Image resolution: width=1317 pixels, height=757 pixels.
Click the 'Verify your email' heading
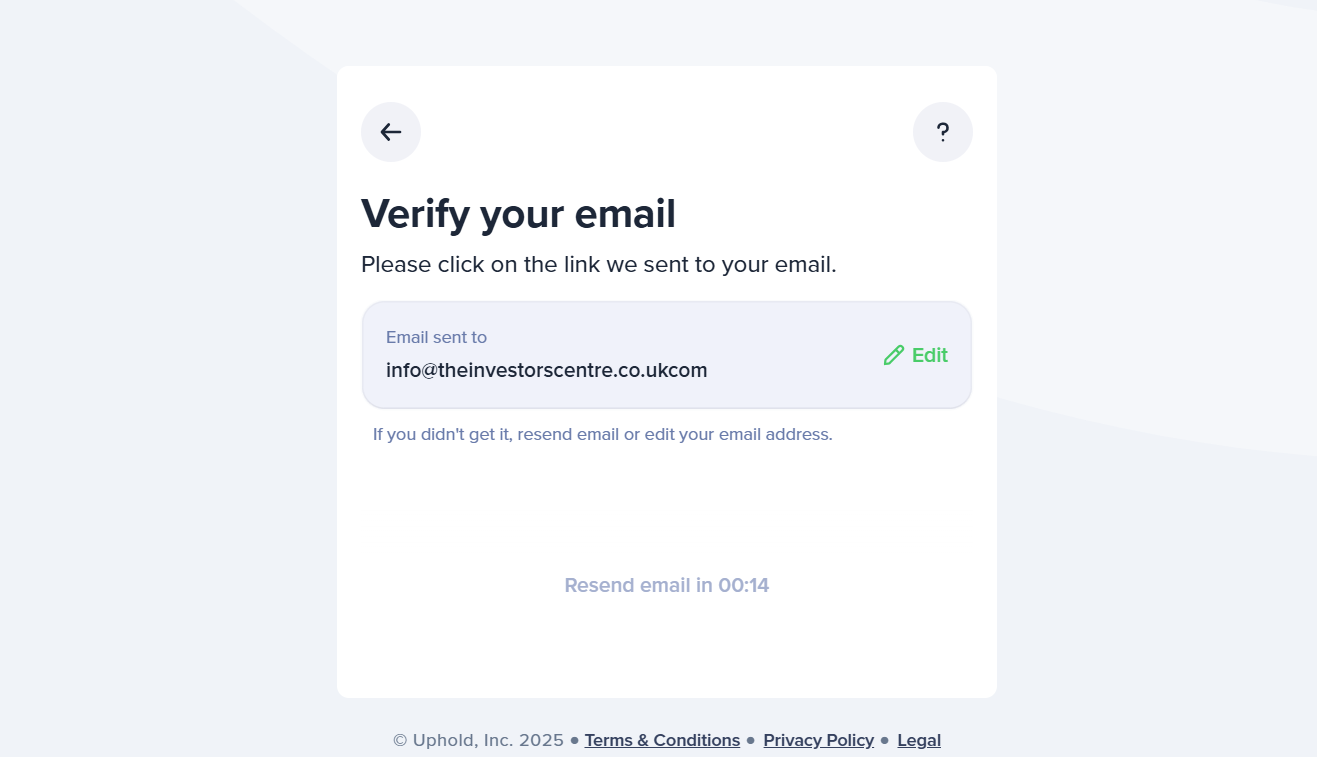518,214
